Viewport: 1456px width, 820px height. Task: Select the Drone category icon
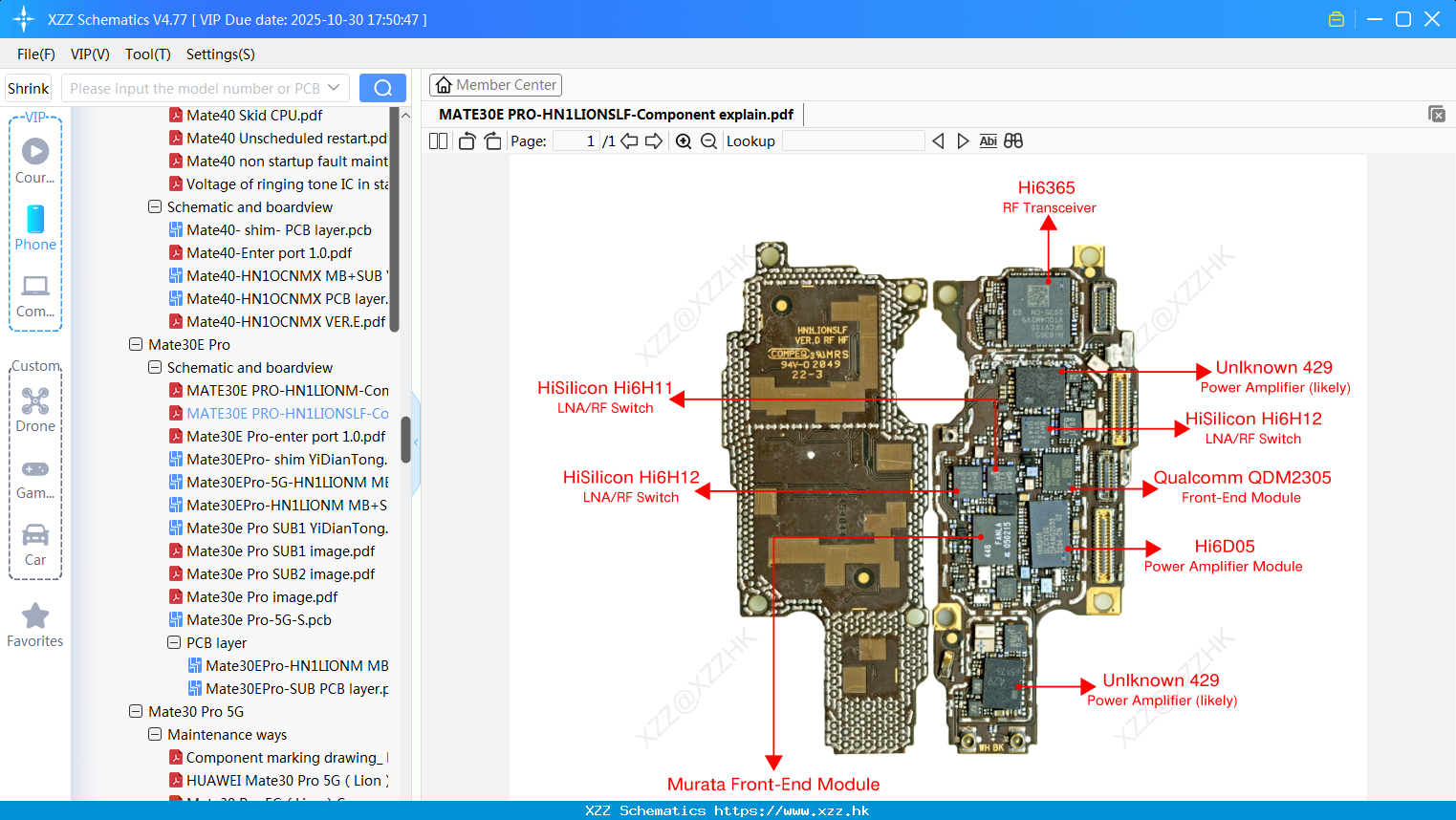(x=35, y=410)
